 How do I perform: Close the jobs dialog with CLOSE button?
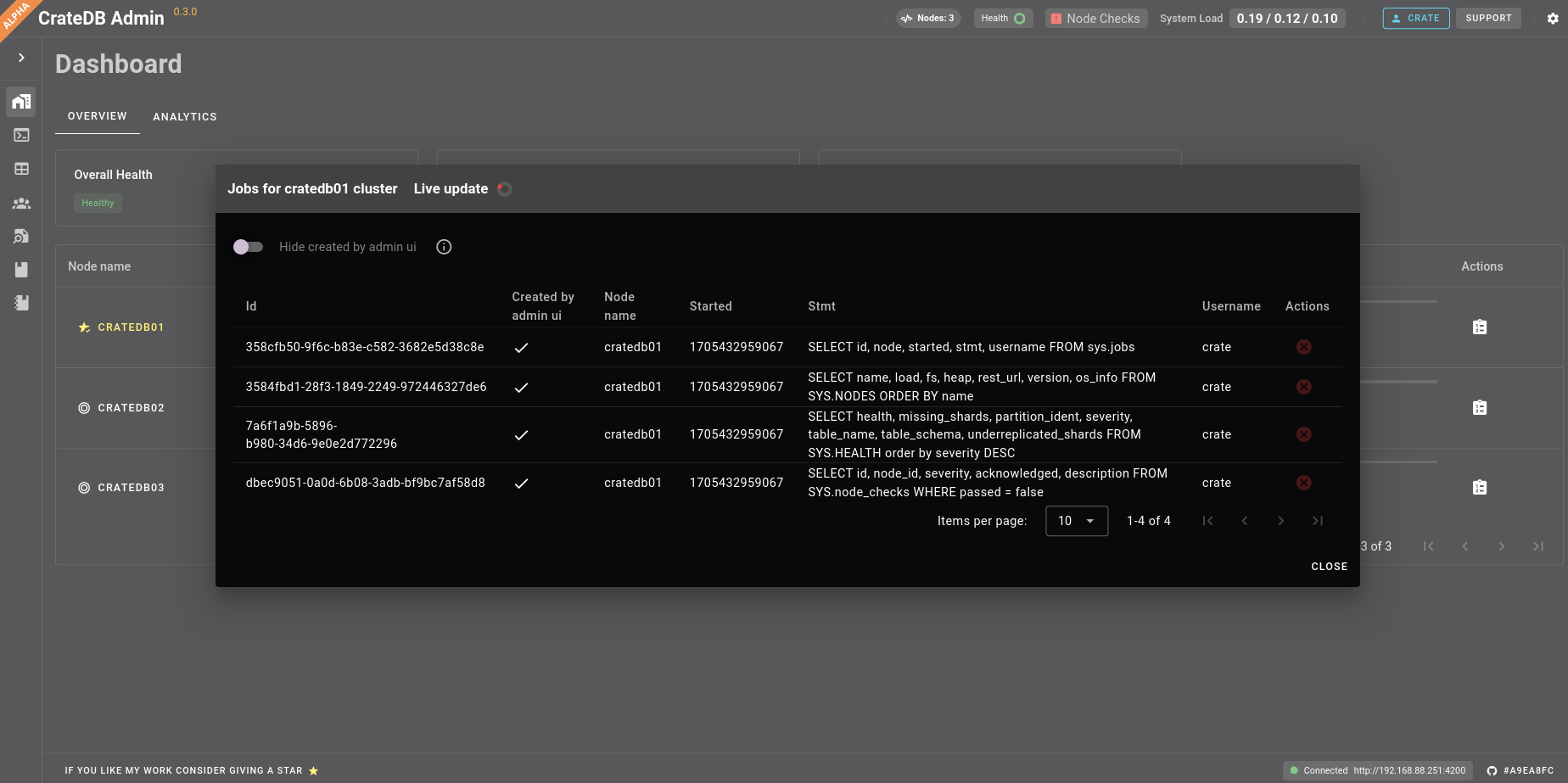[1329, 567]
